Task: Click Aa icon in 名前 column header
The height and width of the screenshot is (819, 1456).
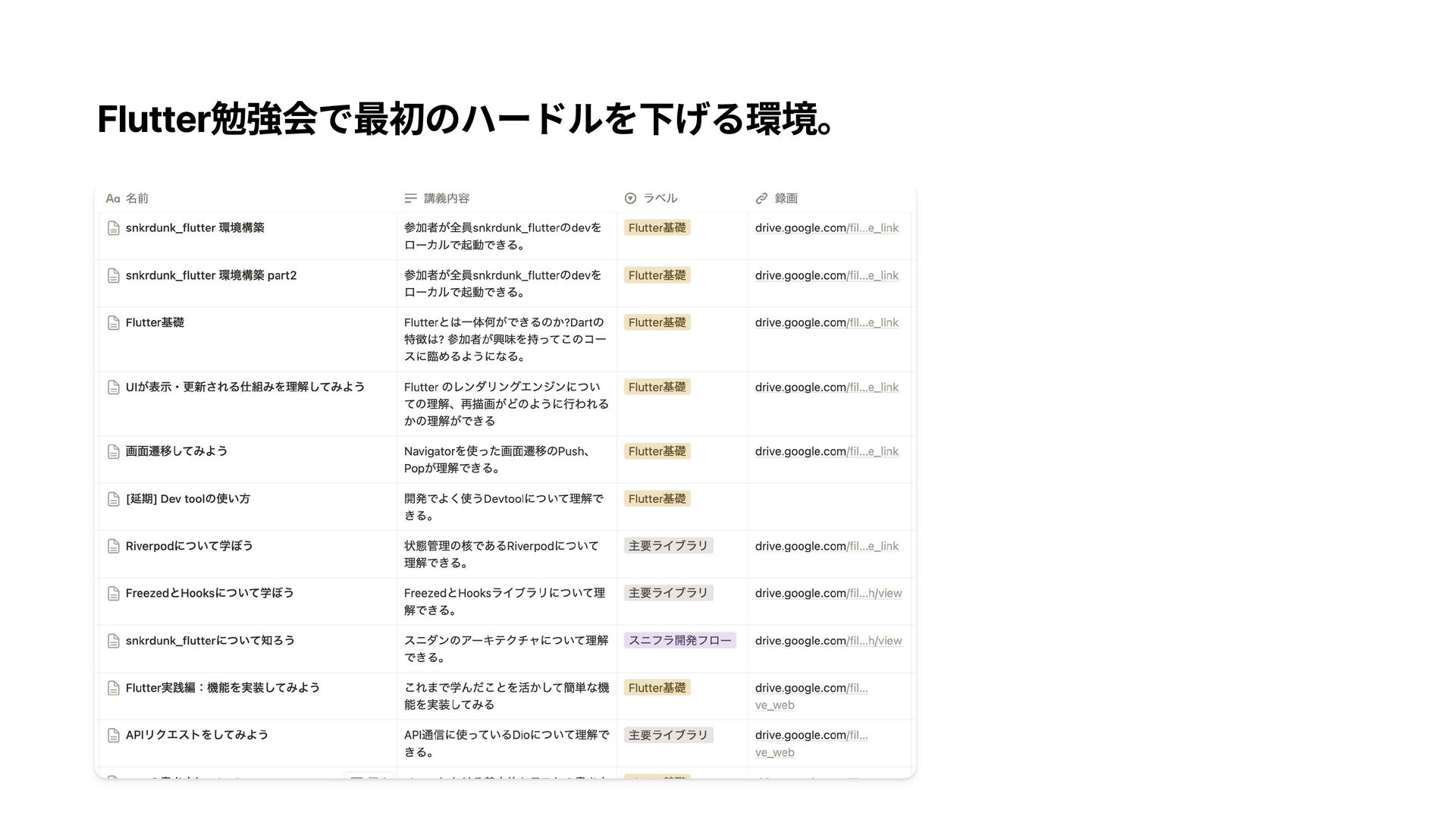Action: pos(112,199)
